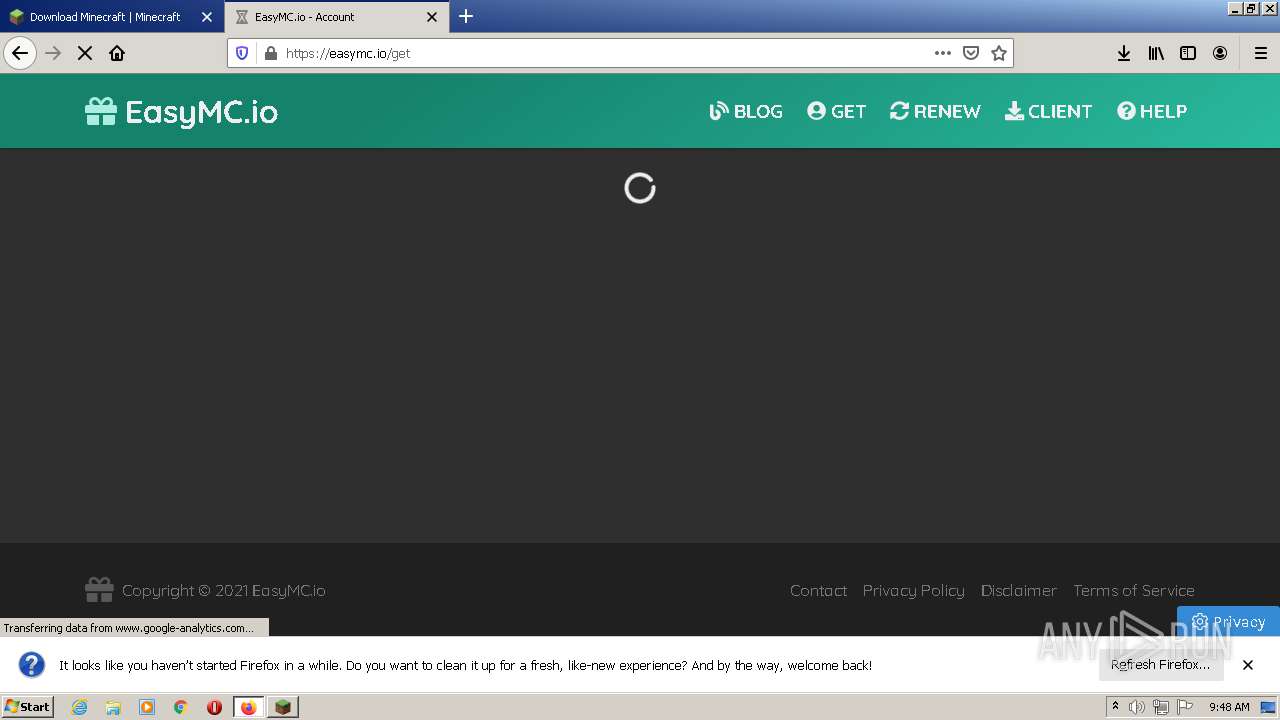Click the blue Privacy settings button

(1228, 621)
